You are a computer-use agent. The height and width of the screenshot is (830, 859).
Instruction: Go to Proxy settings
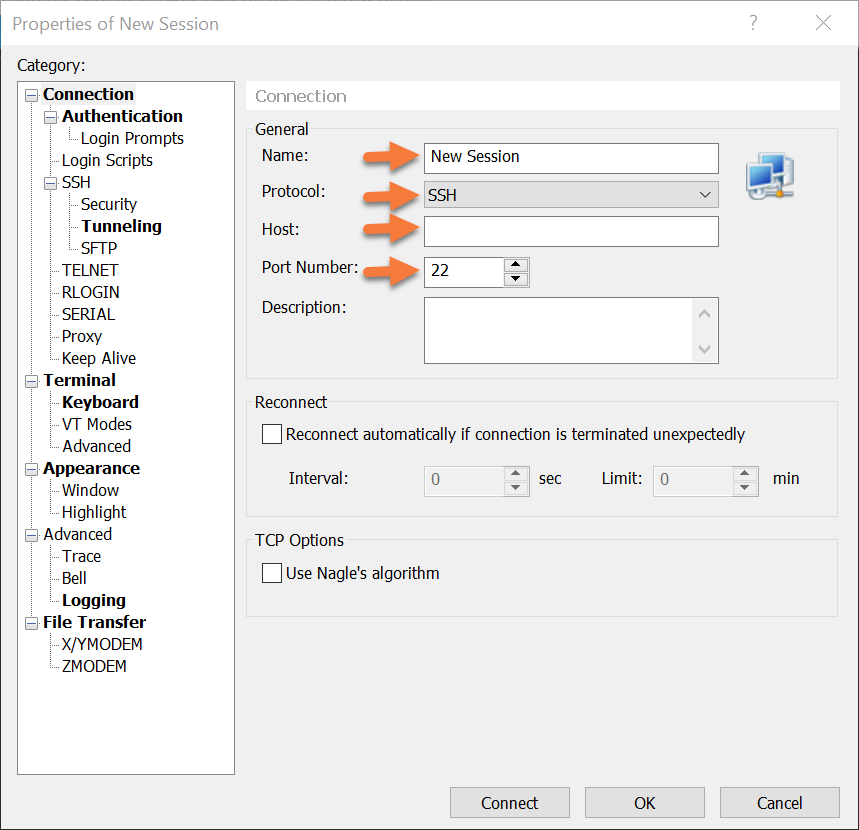pyautogui.click(x=82, y=336)
